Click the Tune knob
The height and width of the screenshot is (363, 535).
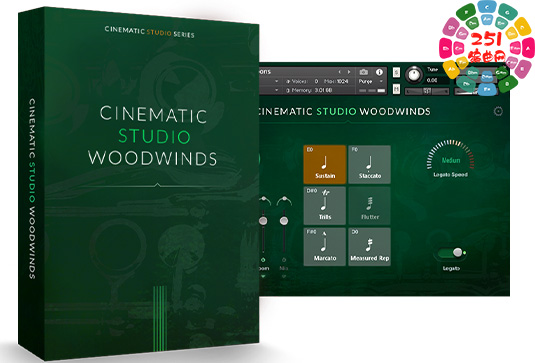coord(414,74)
